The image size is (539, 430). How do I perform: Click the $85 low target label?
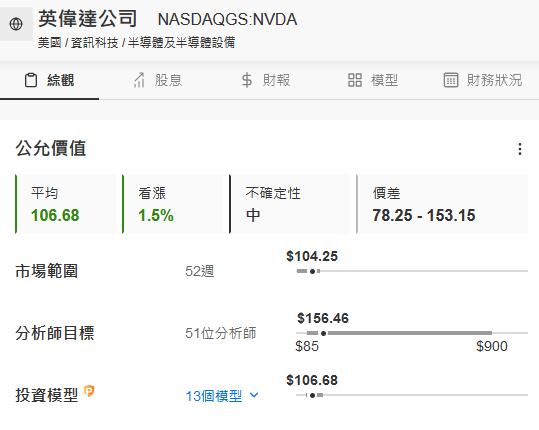pyautogui.click(x=307, y=346)
